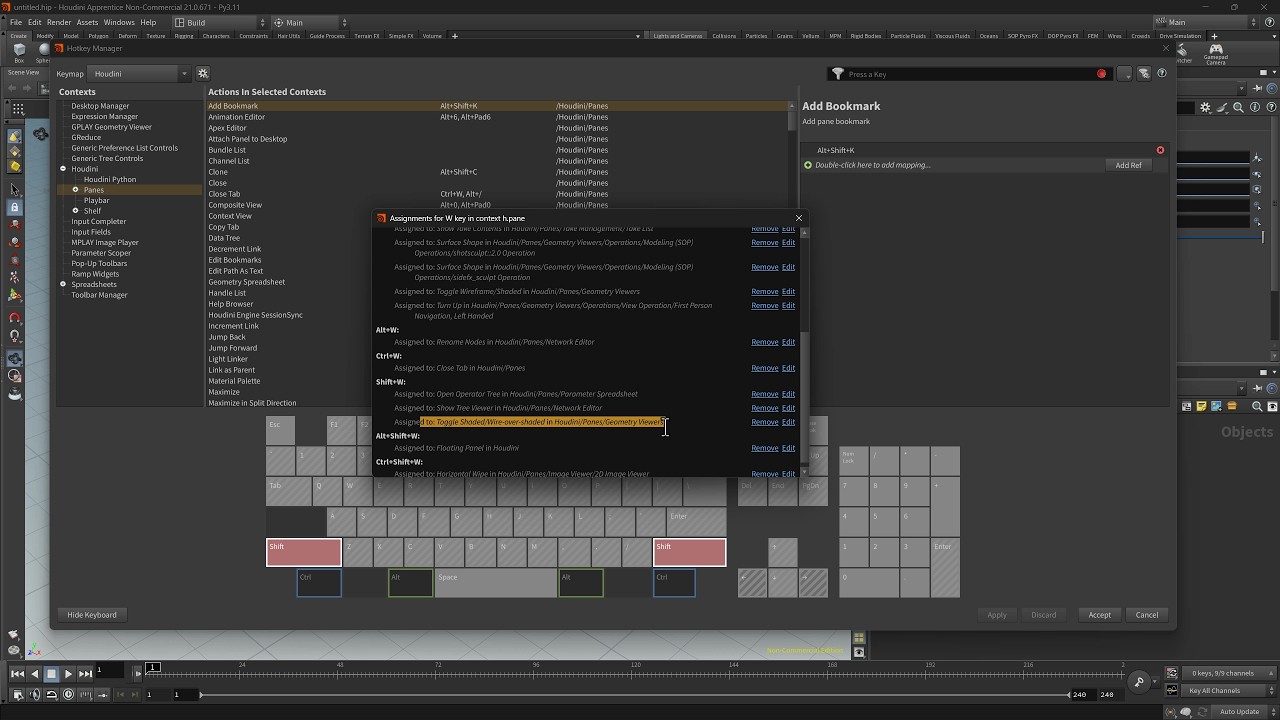Click the playbar range slider bar

click(x=634, y=695)
